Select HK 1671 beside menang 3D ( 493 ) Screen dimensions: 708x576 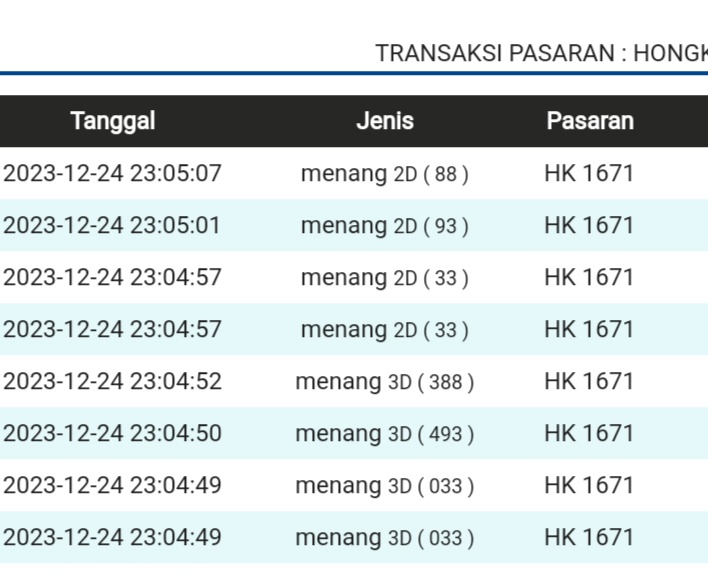tap(589, 433)
